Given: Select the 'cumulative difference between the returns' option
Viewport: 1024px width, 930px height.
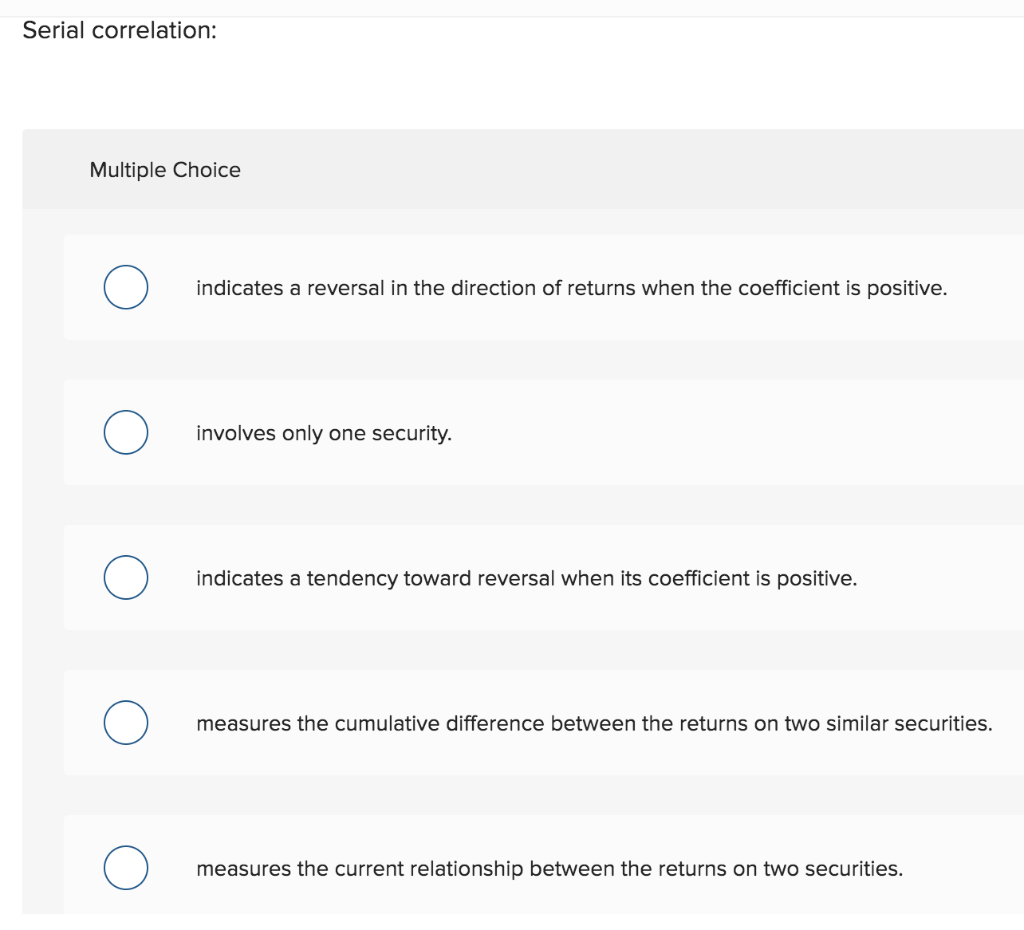Looking at the screenshot, I should [125, 722].
